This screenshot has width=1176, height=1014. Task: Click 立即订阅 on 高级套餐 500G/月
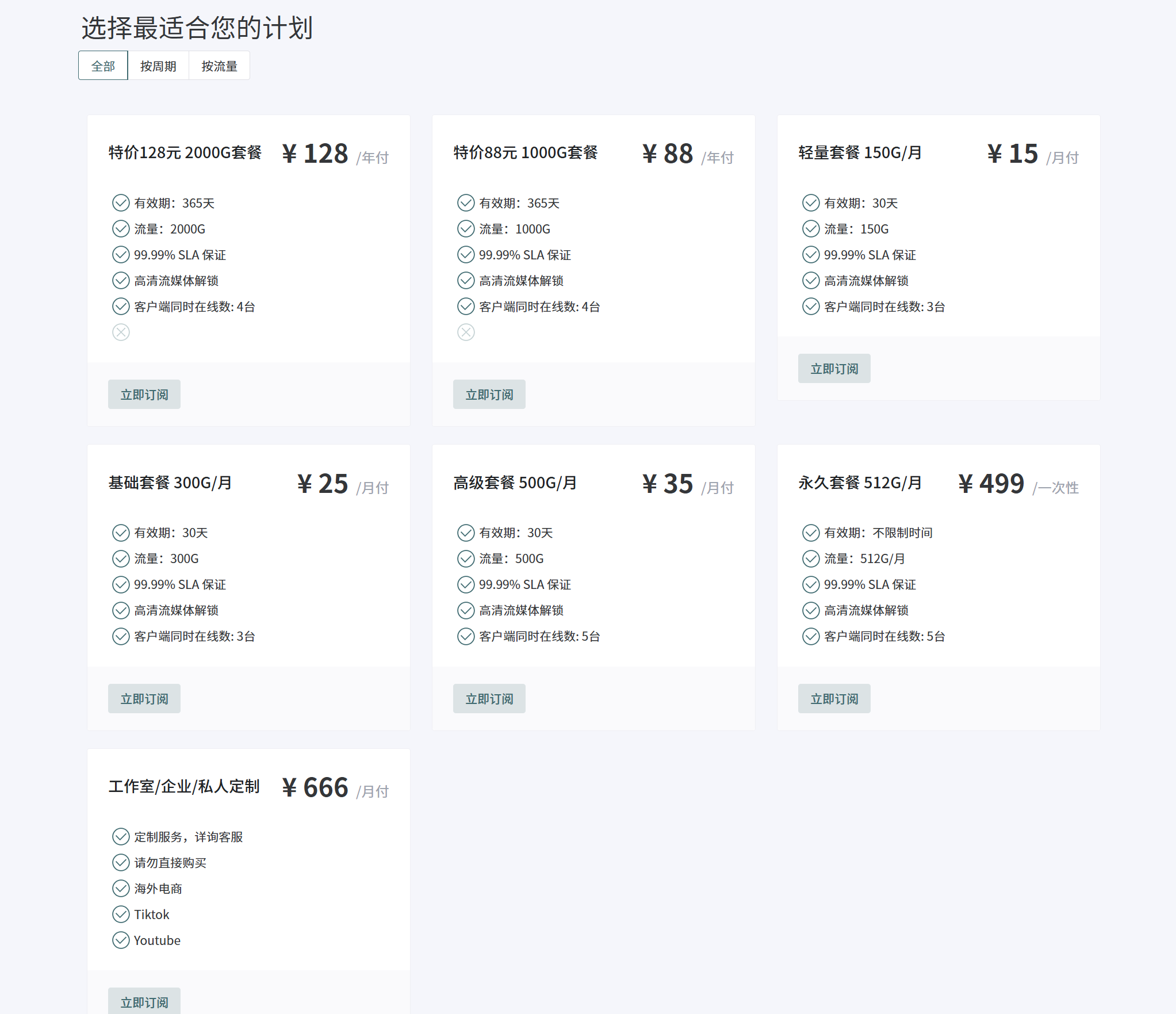click(489, 699)
